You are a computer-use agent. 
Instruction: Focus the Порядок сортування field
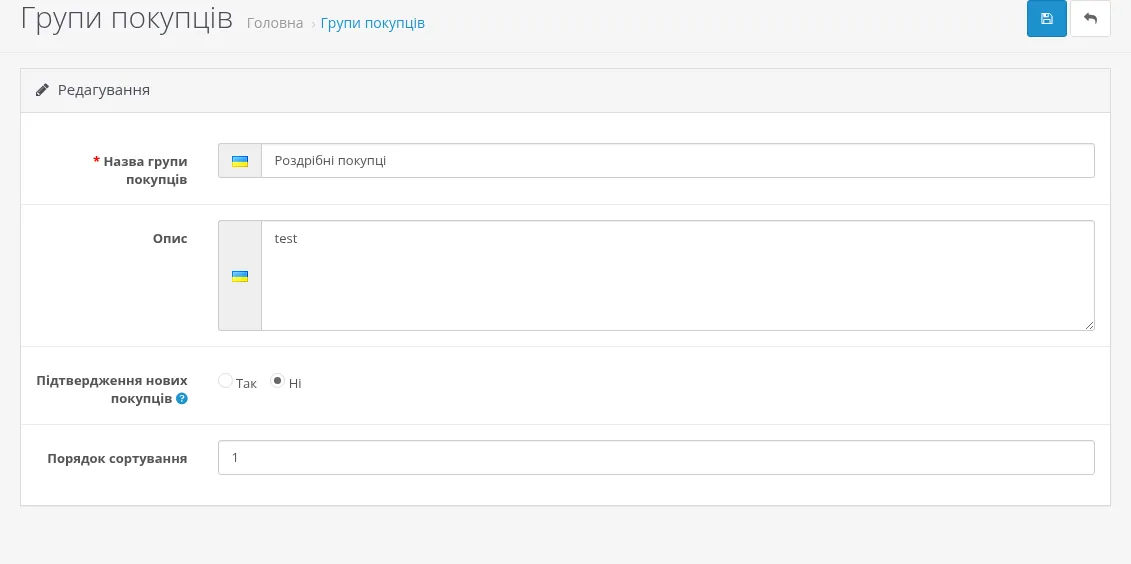coord(656,458)
